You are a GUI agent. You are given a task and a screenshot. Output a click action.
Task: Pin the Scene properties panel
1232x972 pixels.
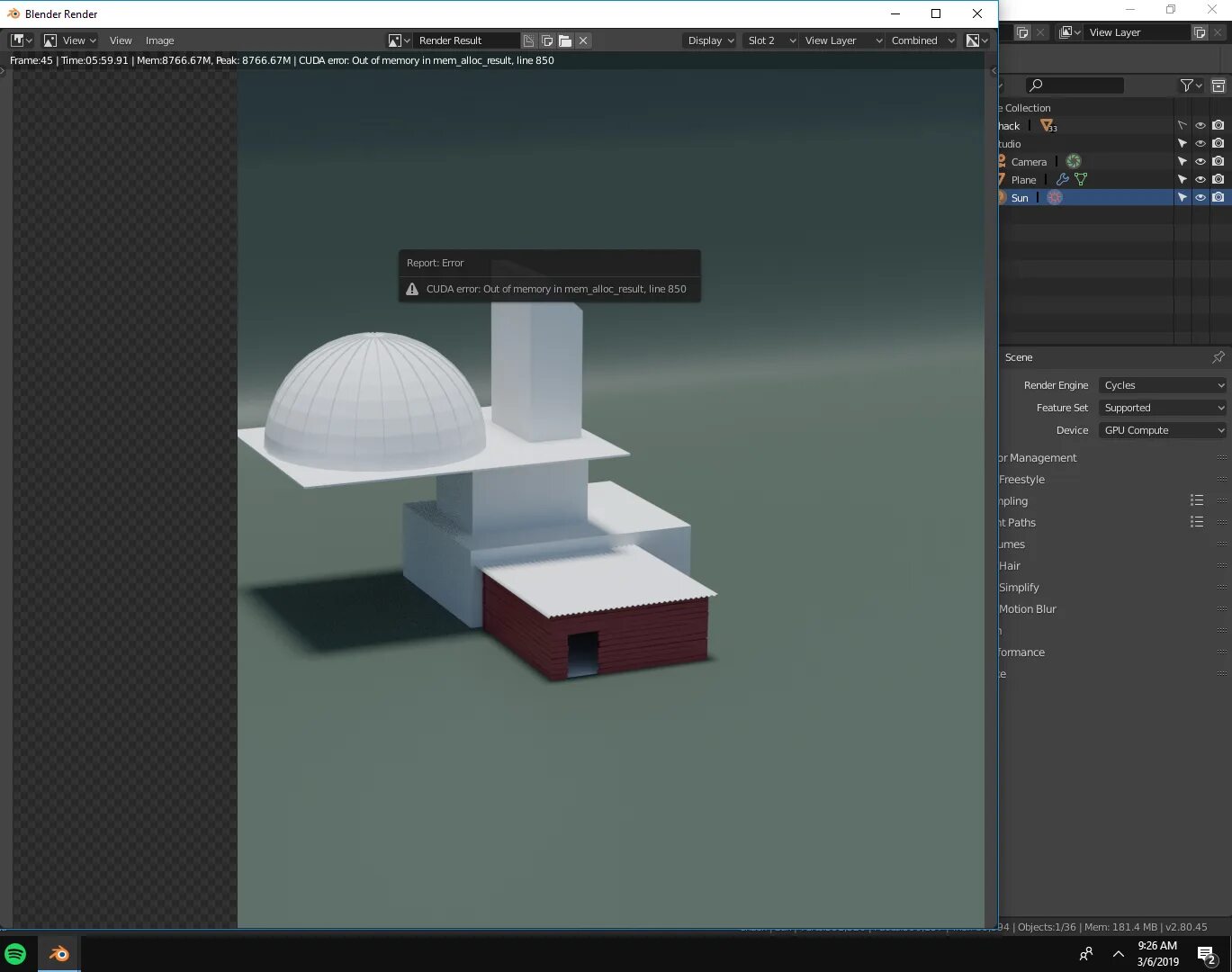(1218, 357)
